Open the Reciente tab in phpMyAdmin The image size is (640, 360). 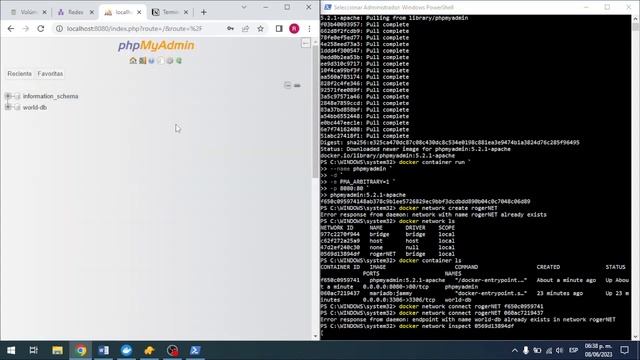click(19, 74)
